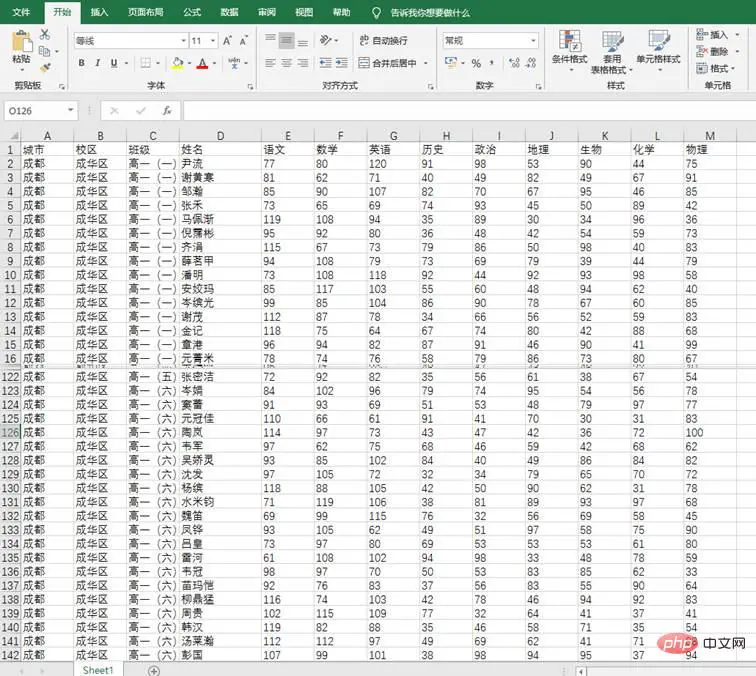This screenshot has width=756, height=676.
Task: Click the Paste clipboard icon
Action: (21, 41)
